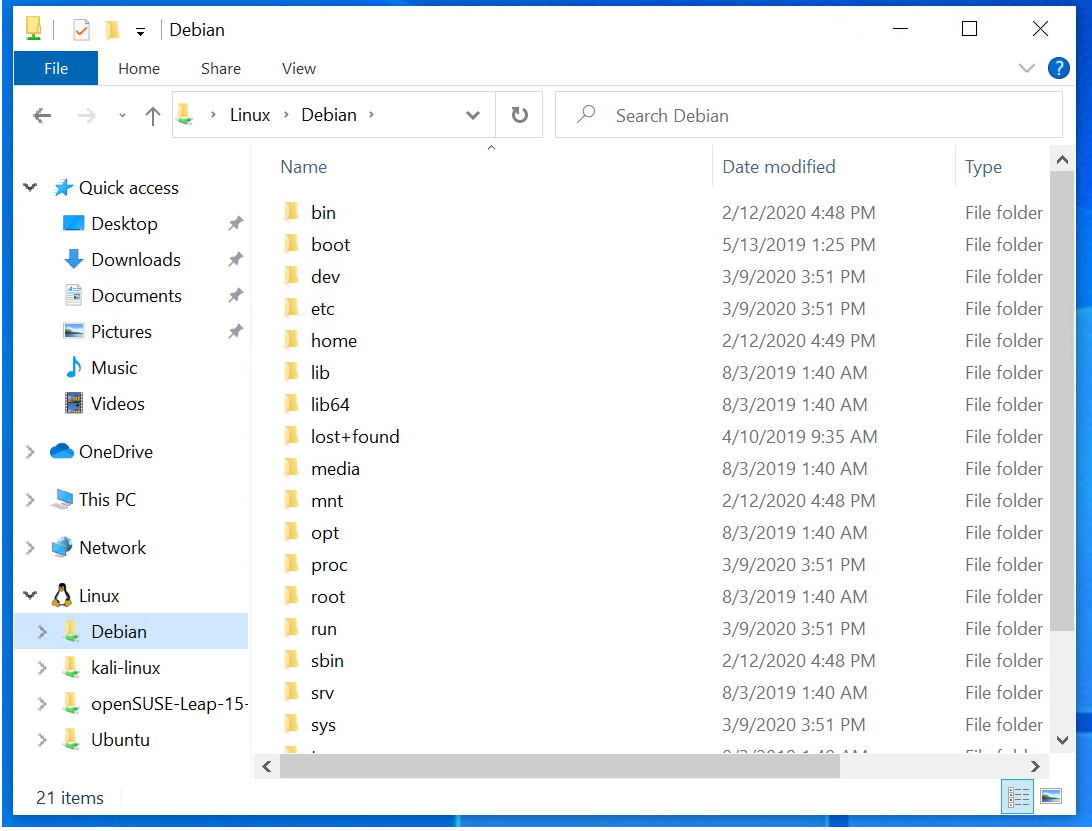Viewport: 1092px width, 831px height.
Task: Expand the ribbon with the chevron
Action: point(1027,68)
